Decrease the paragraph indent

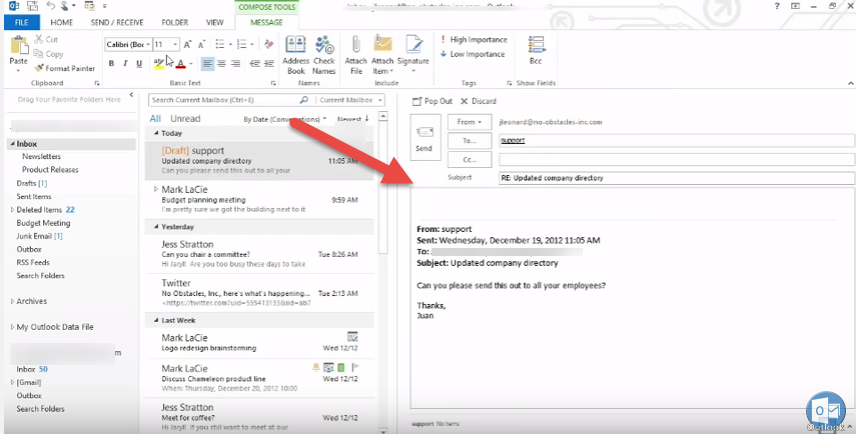(x=254, y=63)
